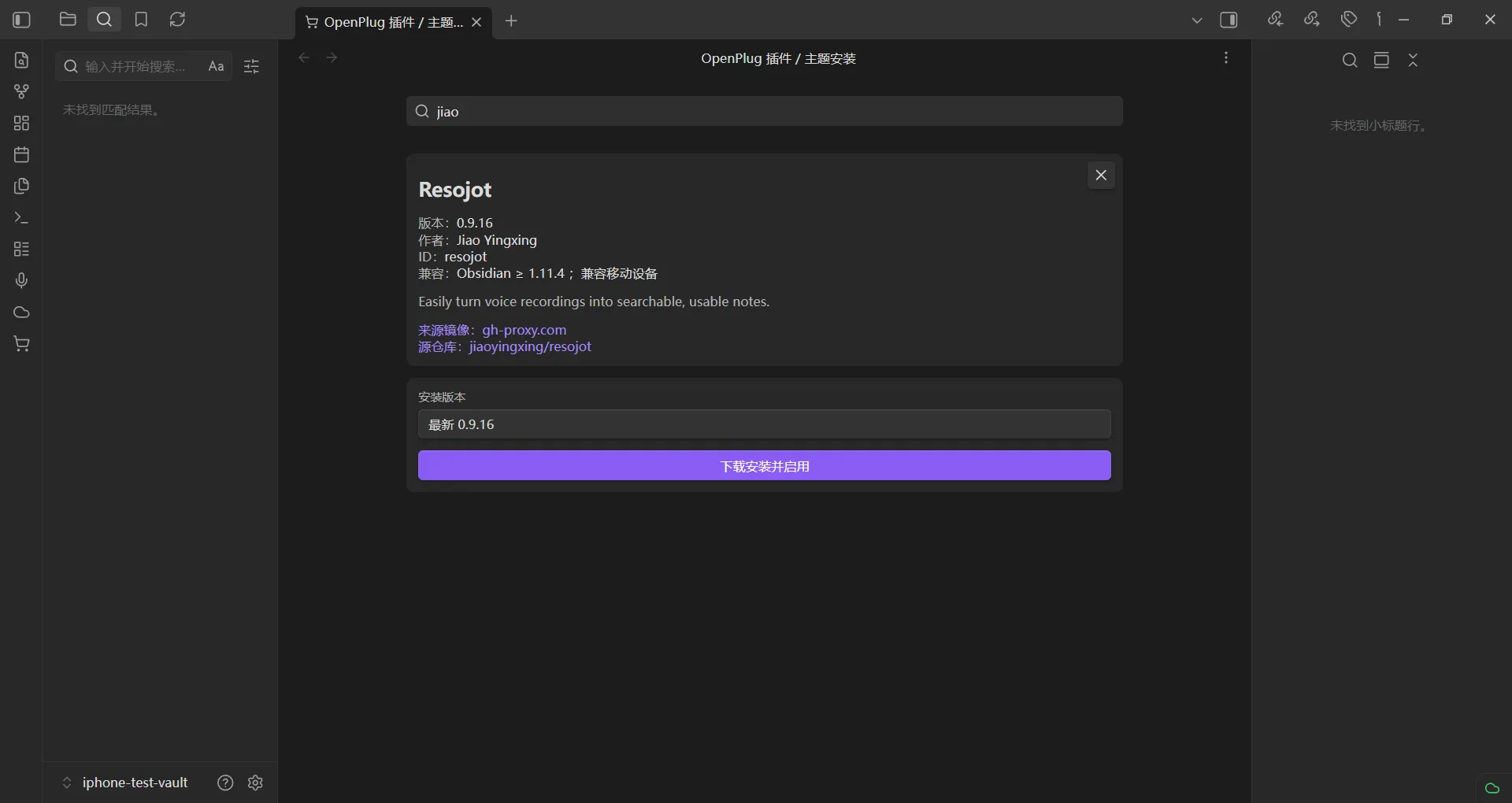Image resolution: width=1512 pixels, height=803 pixels.
Task: Open the command palette terminal icon
Action: pos(22,217)
